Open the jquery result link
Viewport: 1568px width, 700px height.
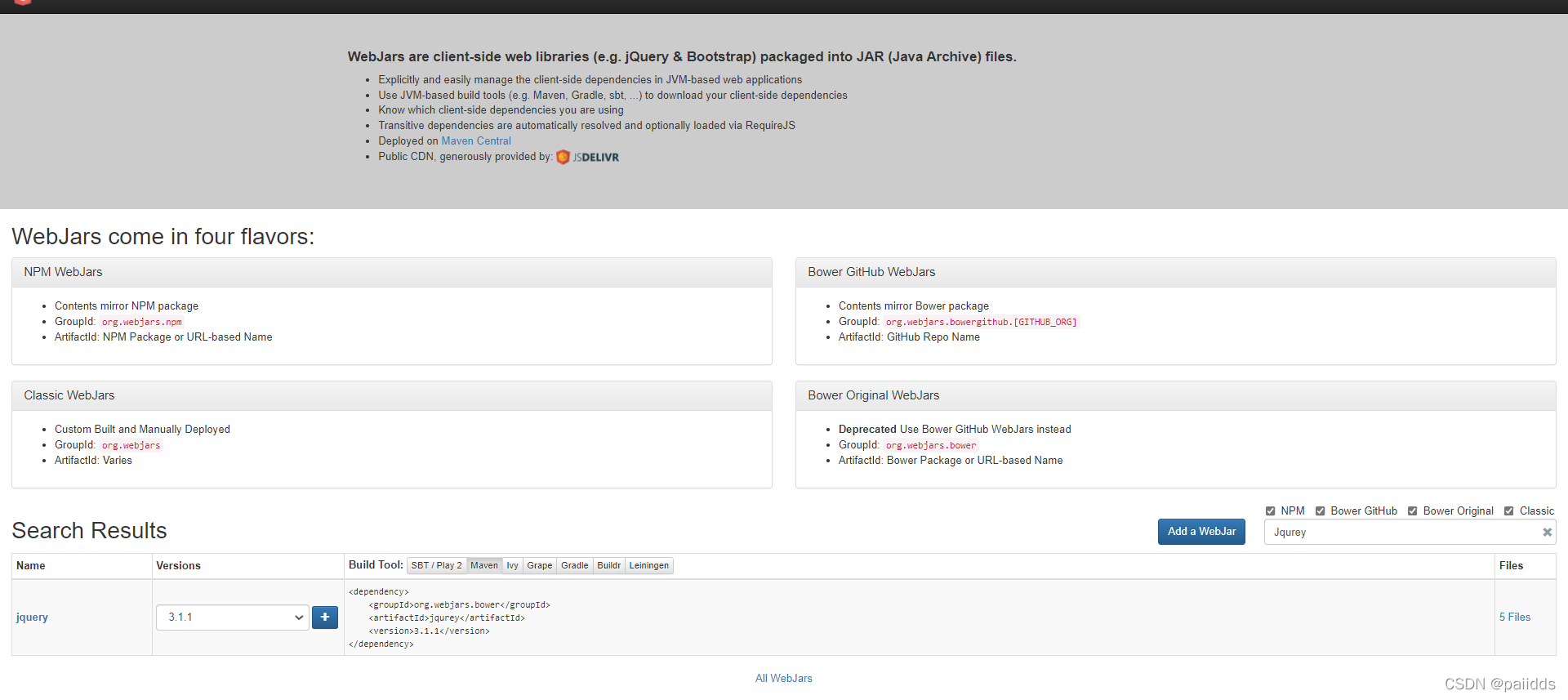pos(32,618)
